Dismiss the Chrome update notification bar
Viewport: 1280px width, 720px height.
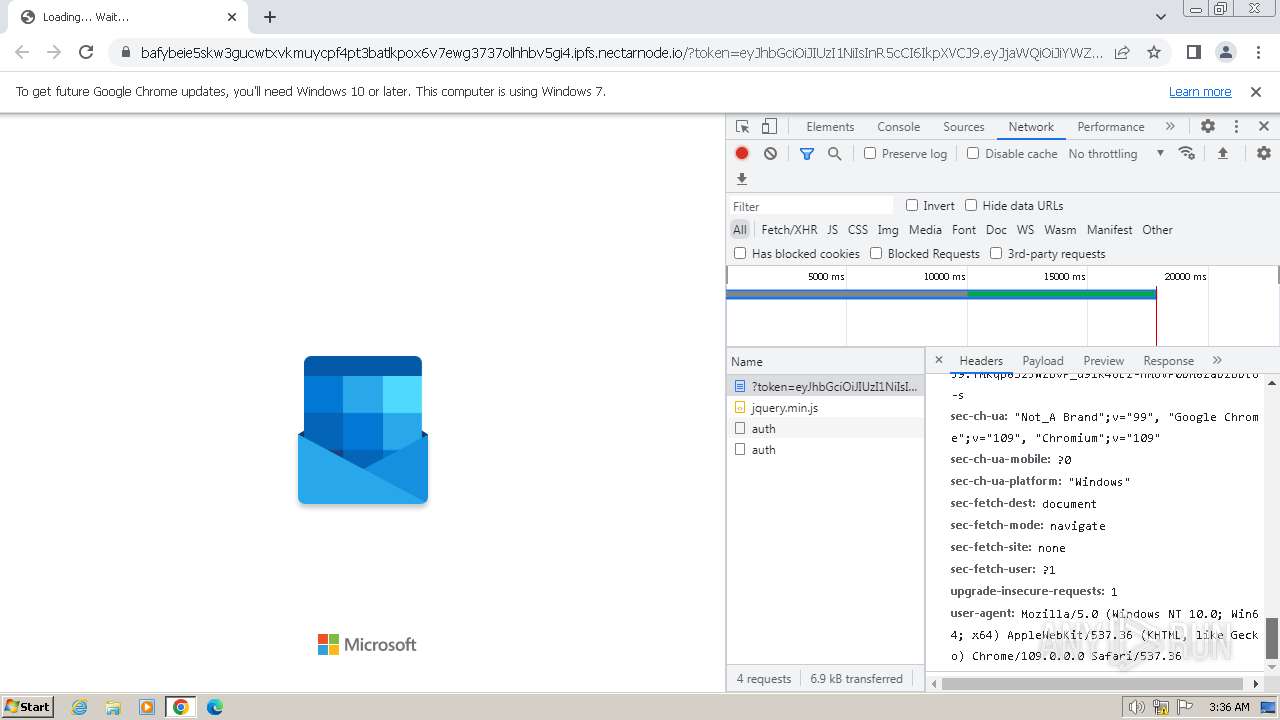tap(1256, 92)
